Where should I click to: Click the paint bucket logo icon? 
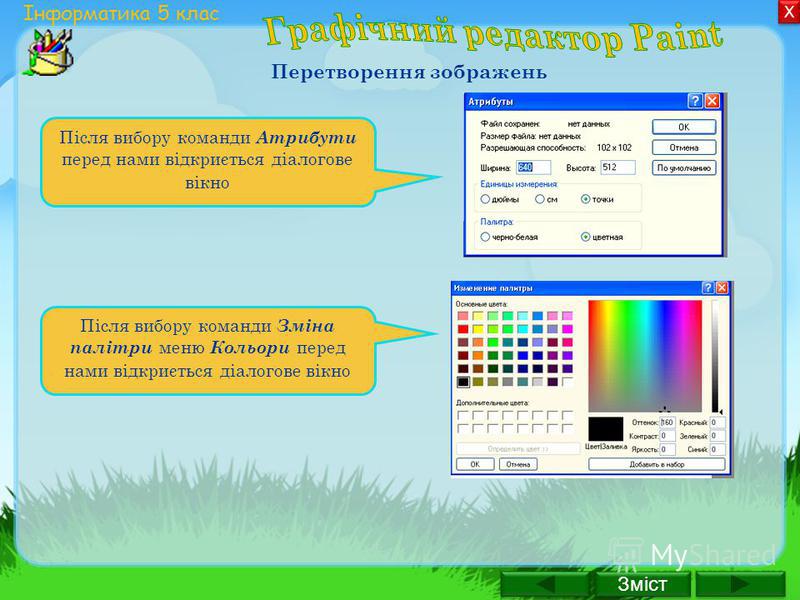coord(50,53)
